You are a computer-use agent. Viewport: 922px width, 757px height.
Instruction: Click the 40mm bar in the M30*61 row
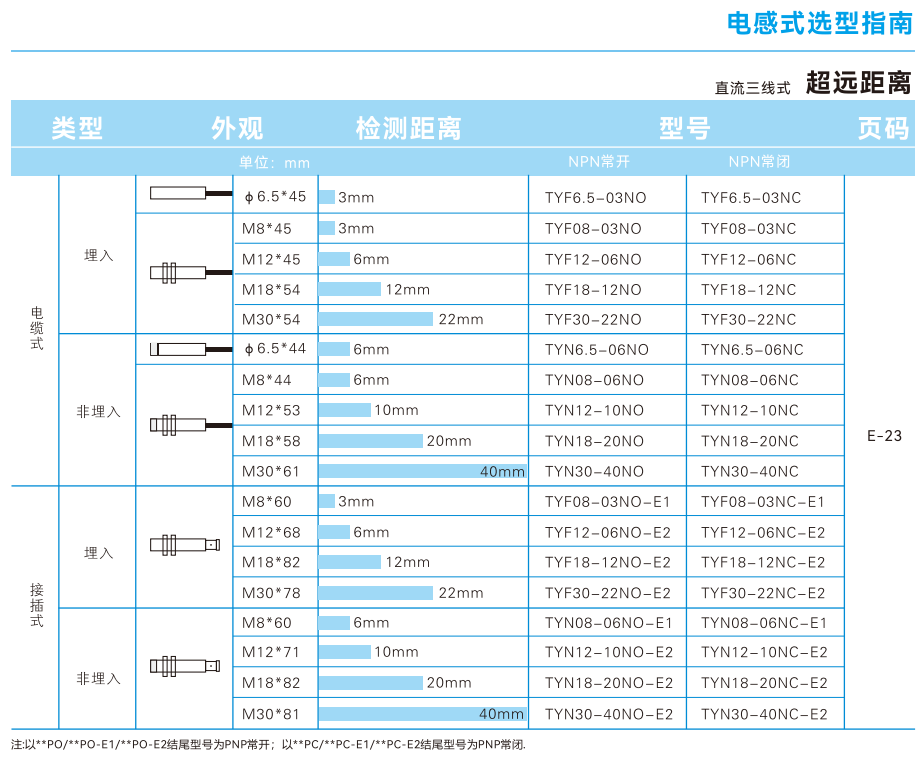pos(422,471)
